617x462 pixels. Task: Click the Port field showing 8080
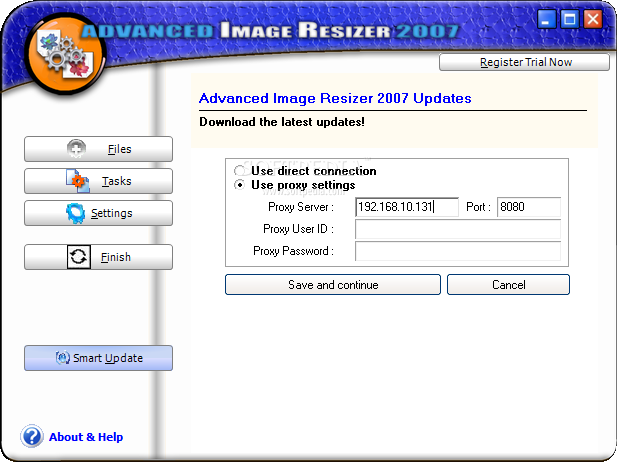tap(529, 207)
